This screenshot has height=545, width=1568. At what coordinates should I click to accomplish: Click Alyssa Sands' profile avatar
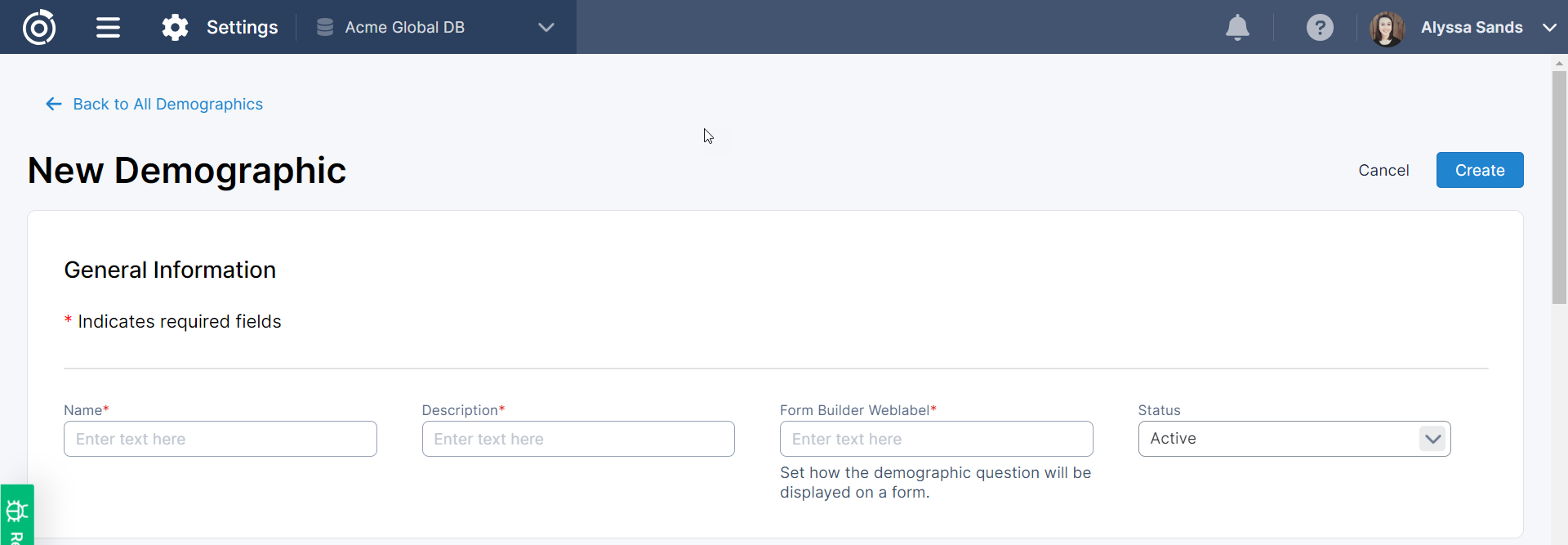1386,29
